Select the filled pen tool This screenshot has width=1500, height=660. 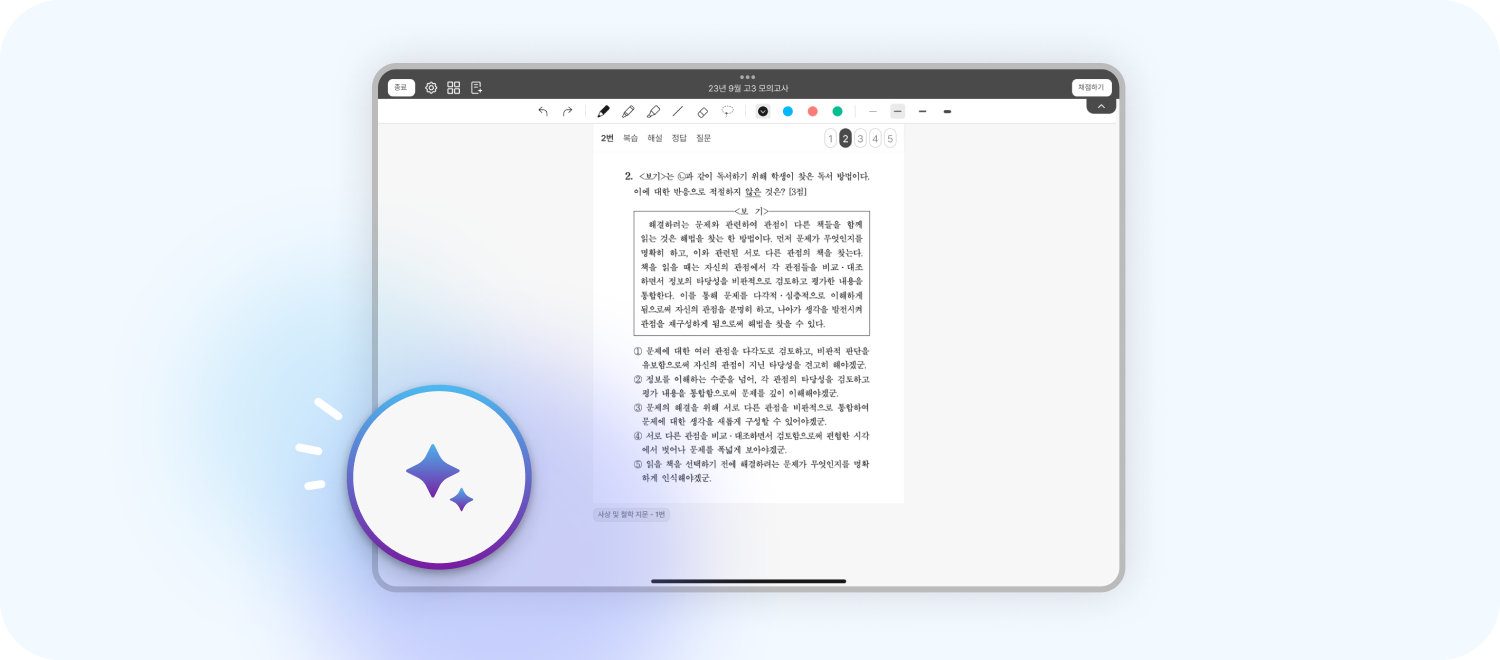click(x=603, y=111)
